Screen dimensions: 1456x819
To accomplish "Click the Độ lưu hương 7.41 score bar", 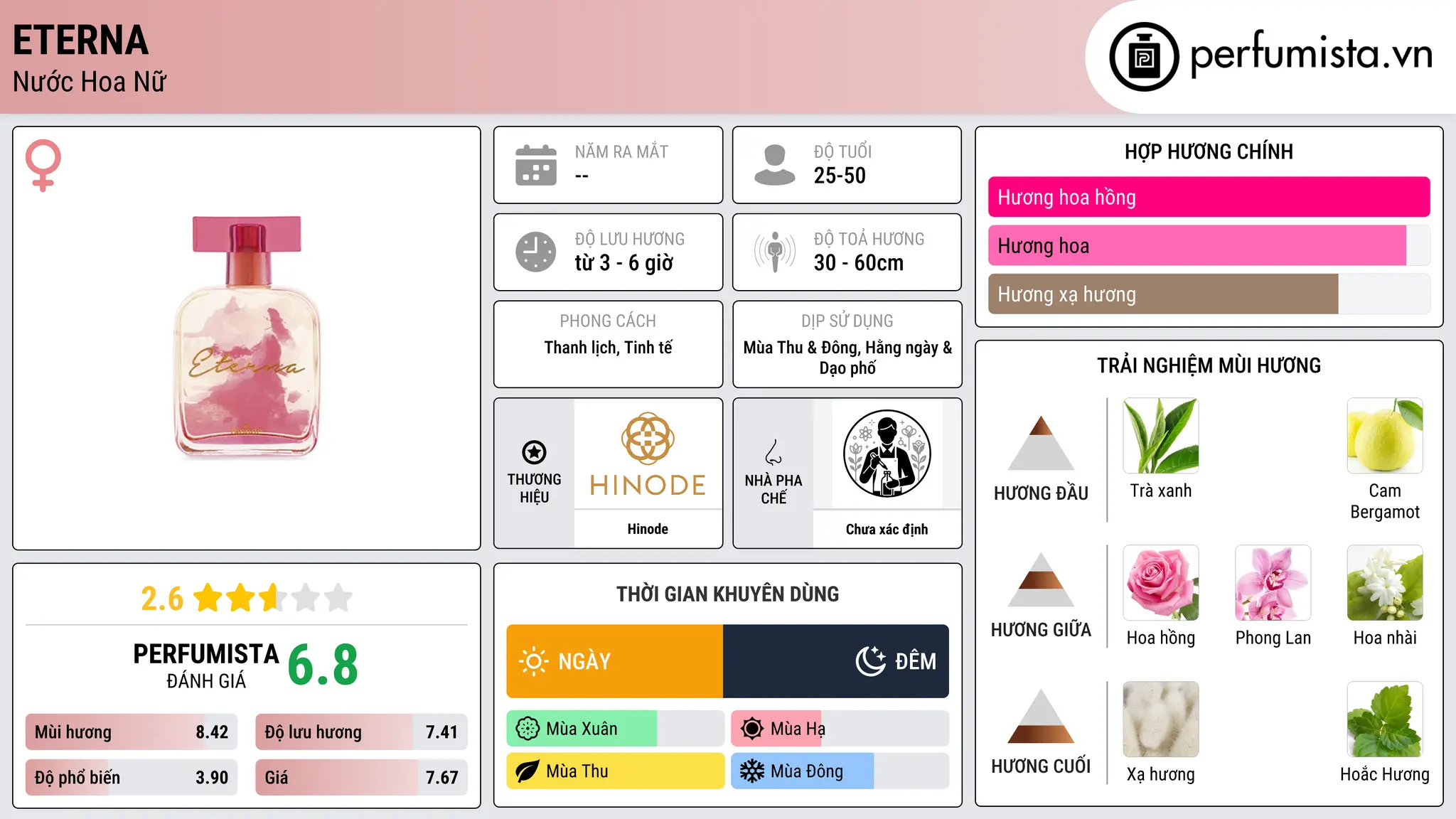I will point(361,732).
